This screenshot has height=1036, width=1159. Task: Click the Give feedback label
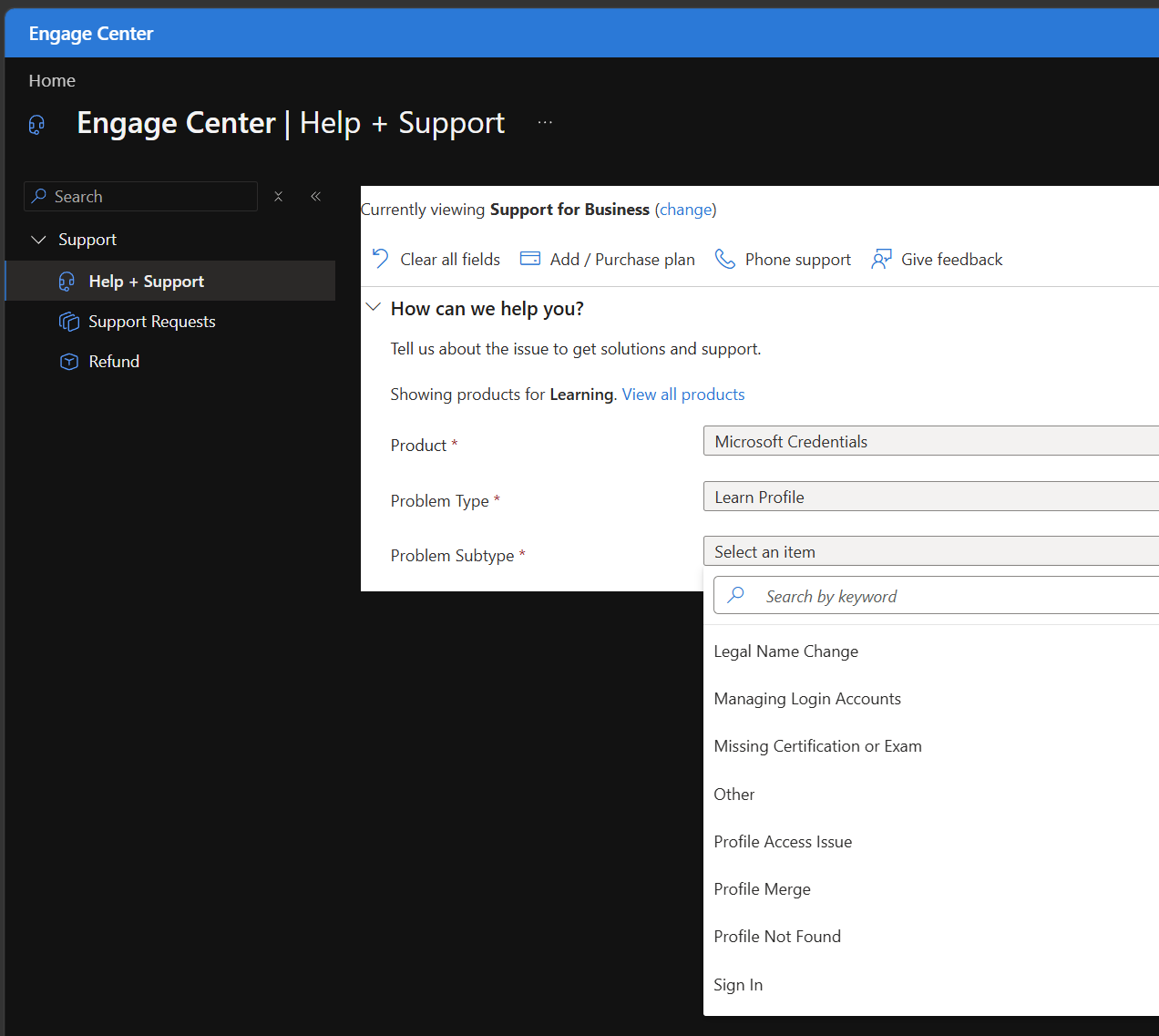(951, 260)
